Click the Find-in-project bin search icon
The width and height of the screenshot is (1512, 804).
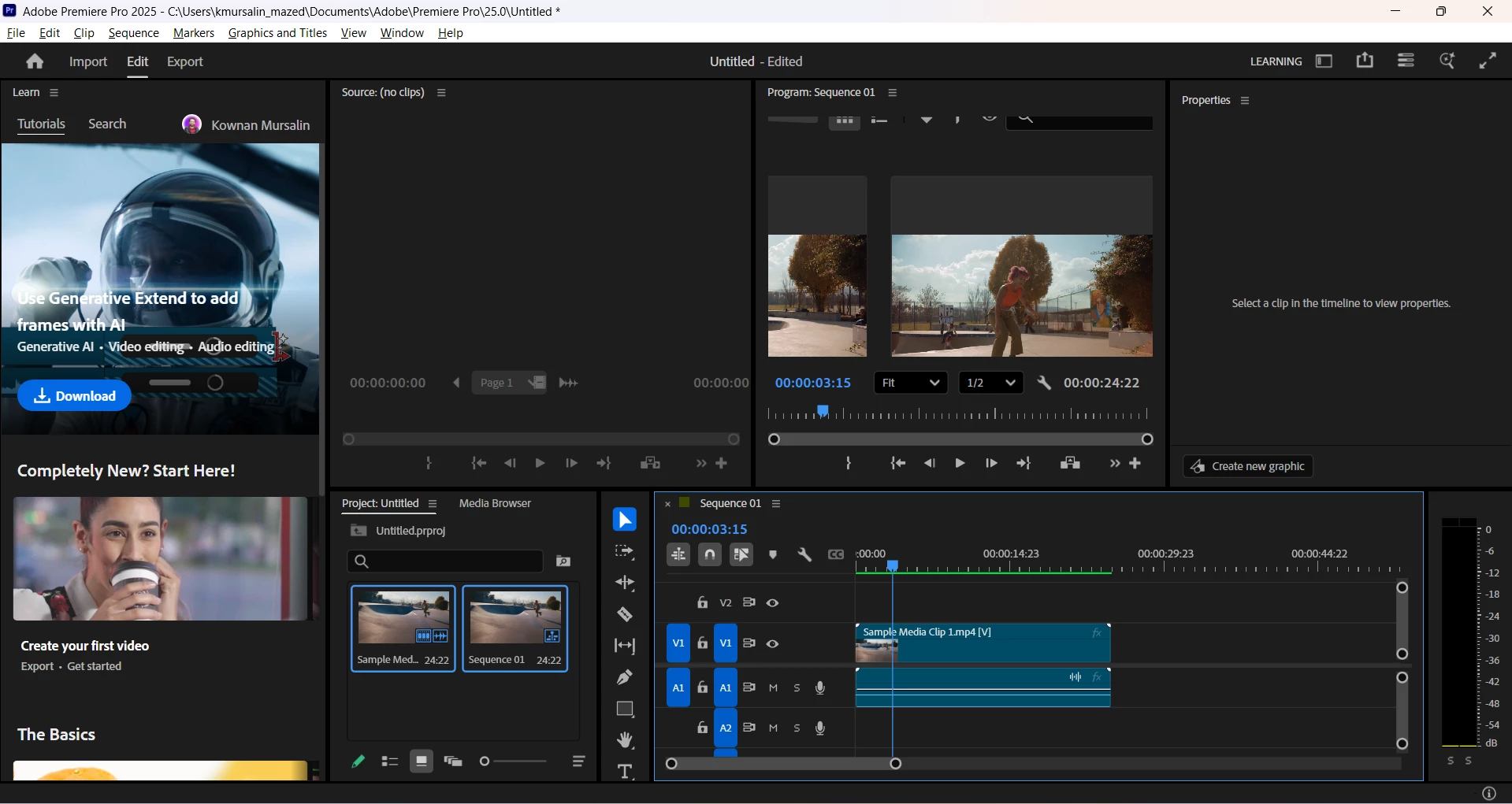563,561
